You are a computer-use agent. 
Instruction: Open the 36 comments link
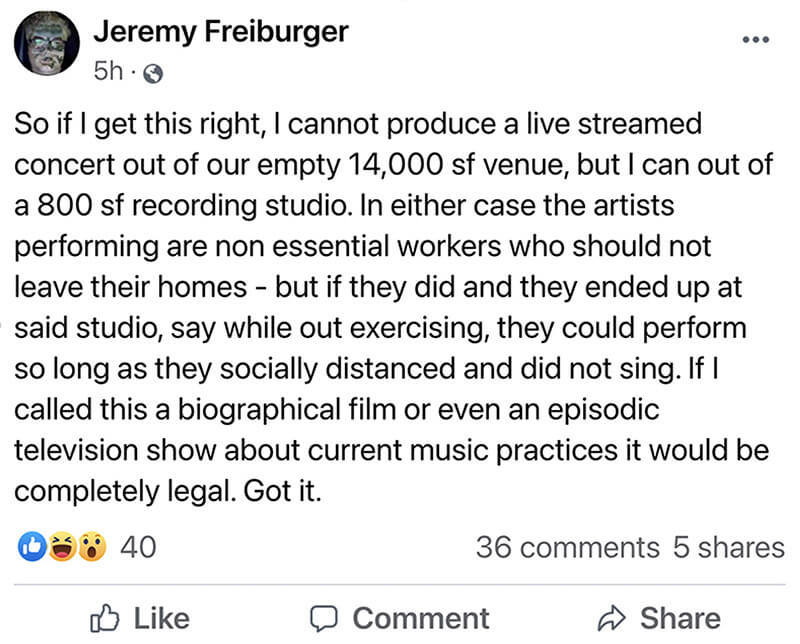(567, 547)
